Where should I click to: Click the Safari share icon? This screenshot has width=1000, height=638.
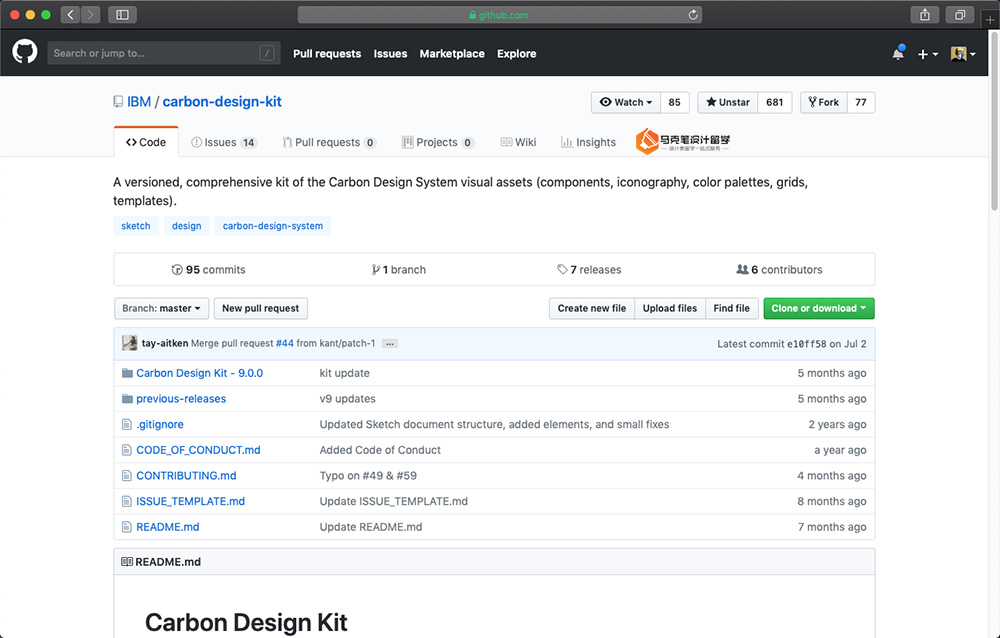[x=924, y=15]
